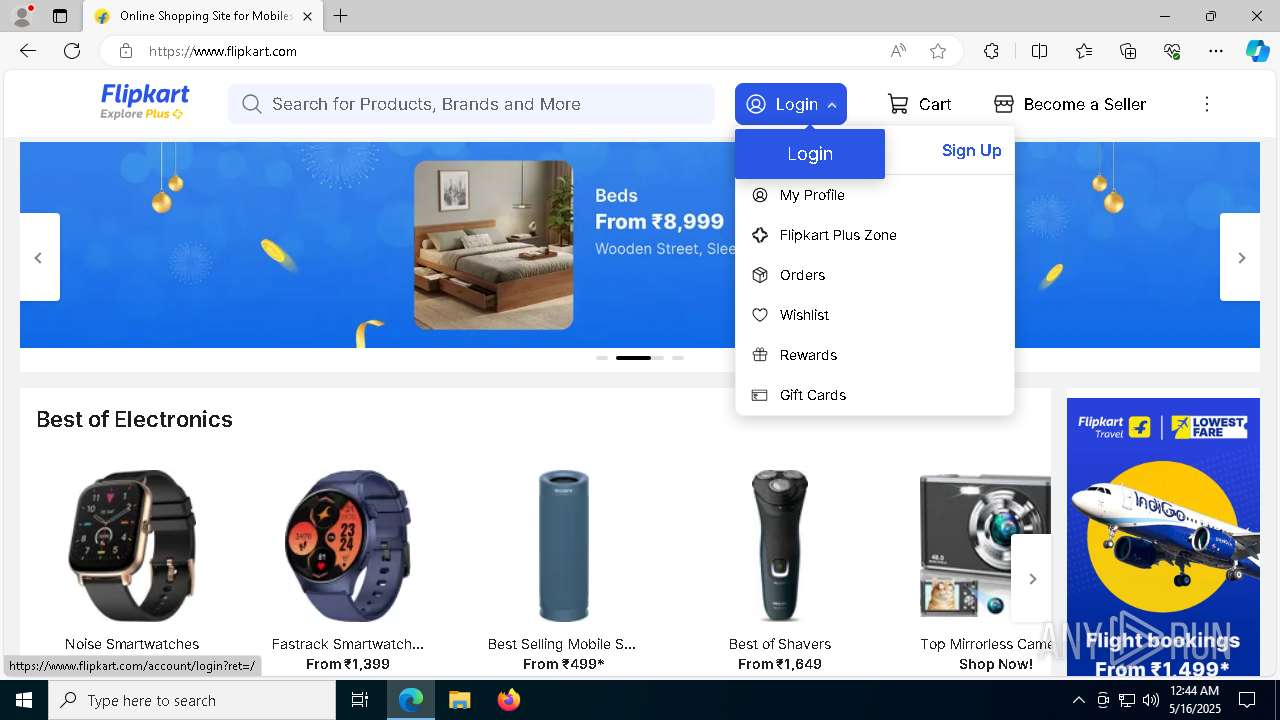Click the search magnifier icon

click(x=251, y=104)
